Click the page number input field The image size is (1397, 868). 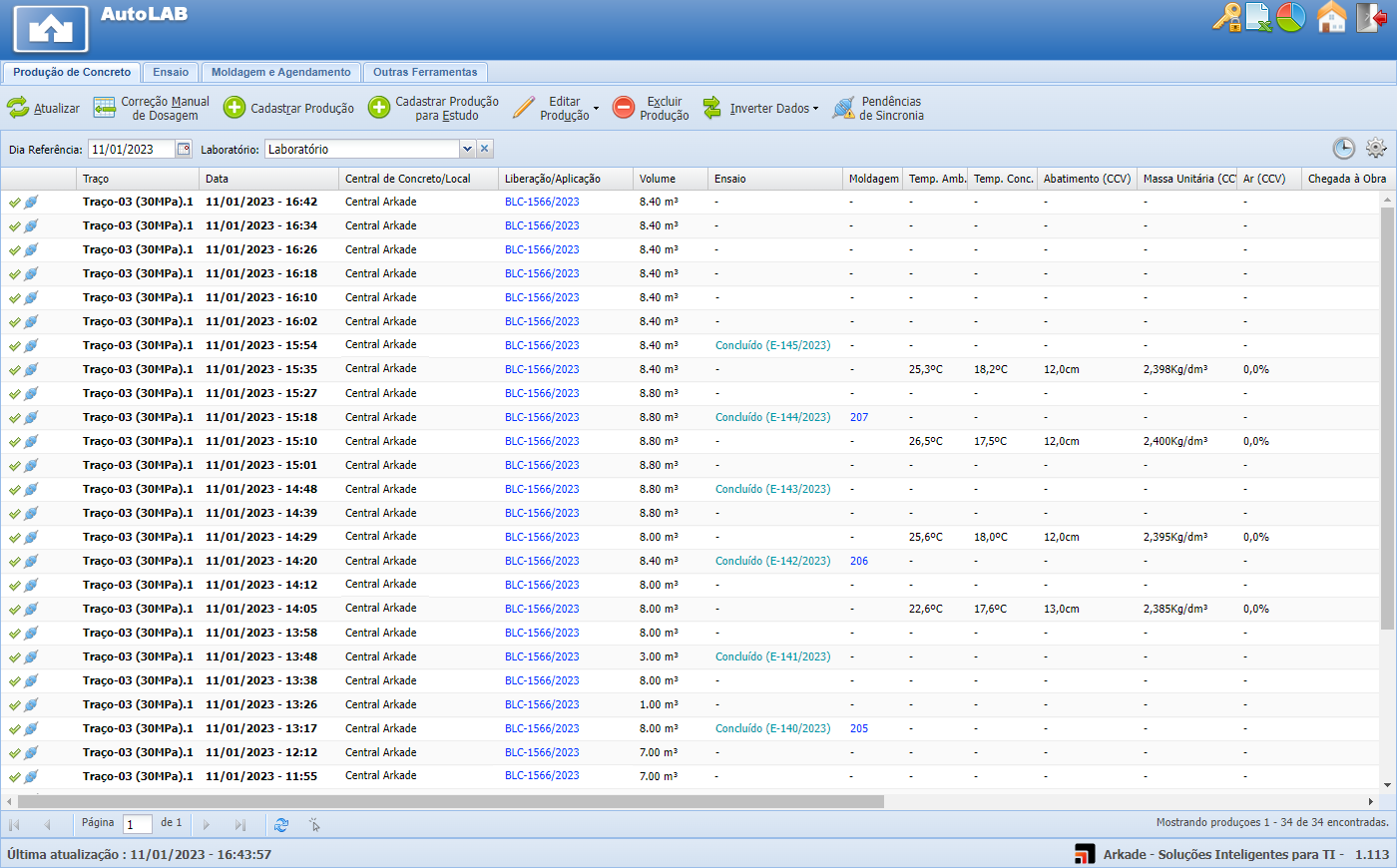[138, 824]
